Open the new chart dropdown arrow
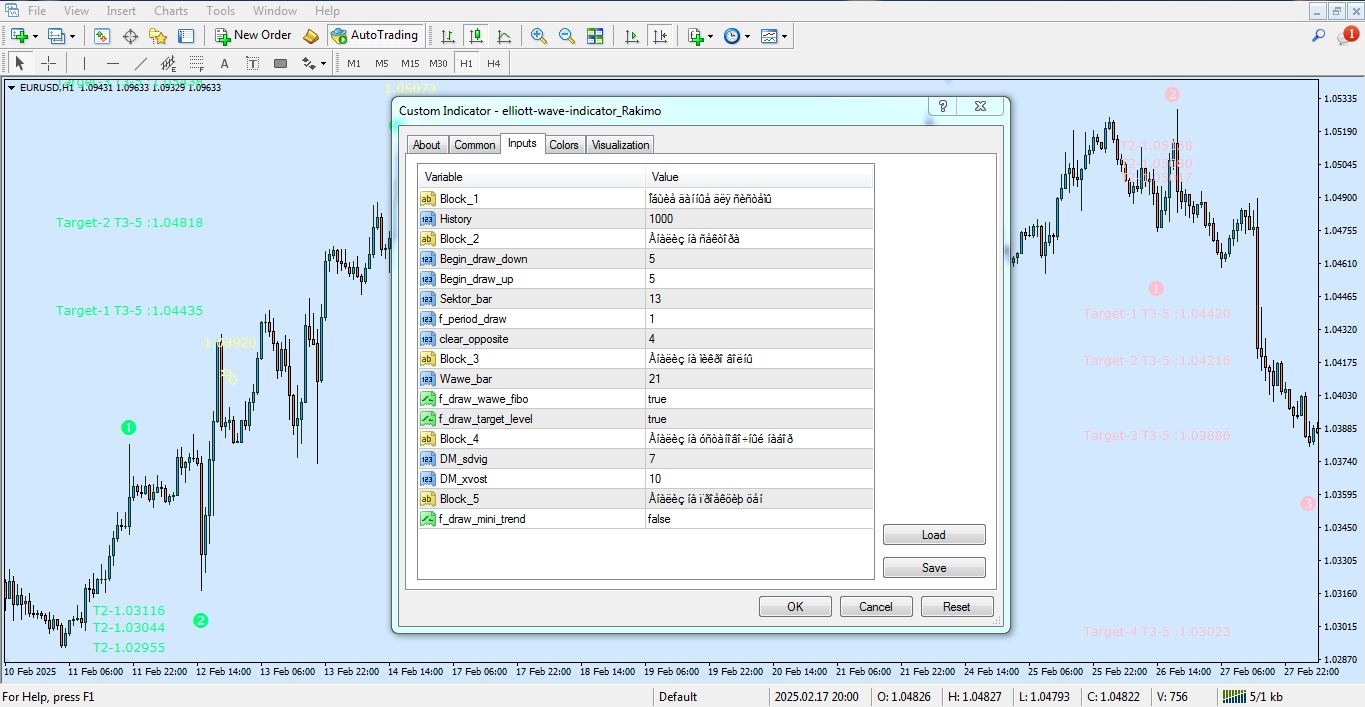This screenshot has height=707, width=1365. [36, 36]
